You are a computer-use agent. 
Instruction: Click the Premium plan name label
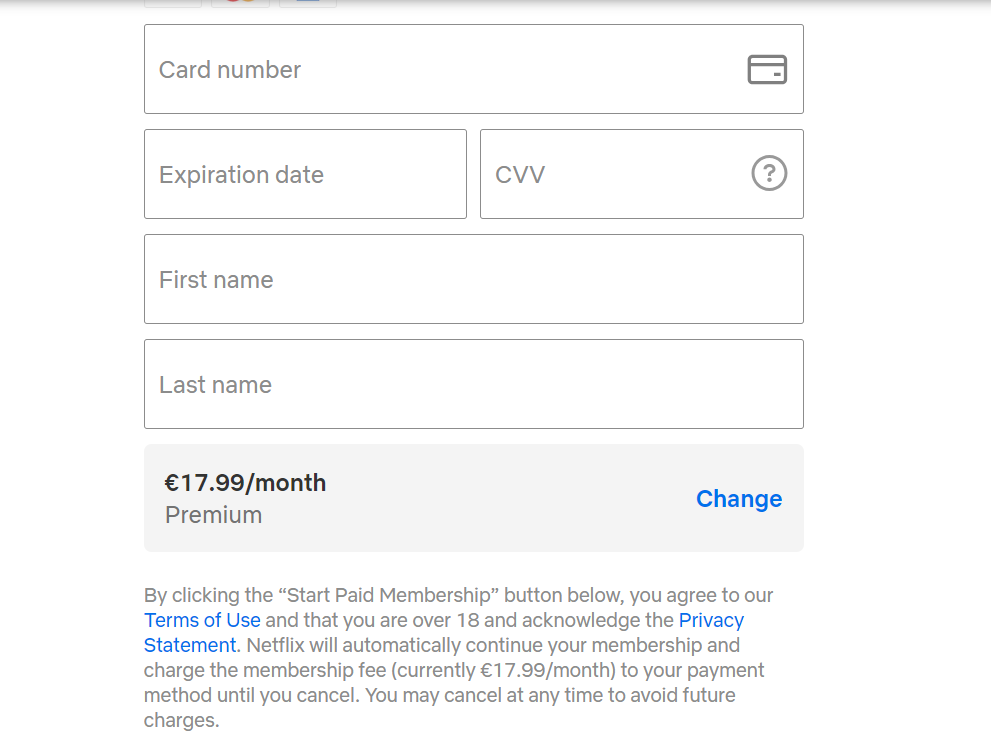coord(214,515)
